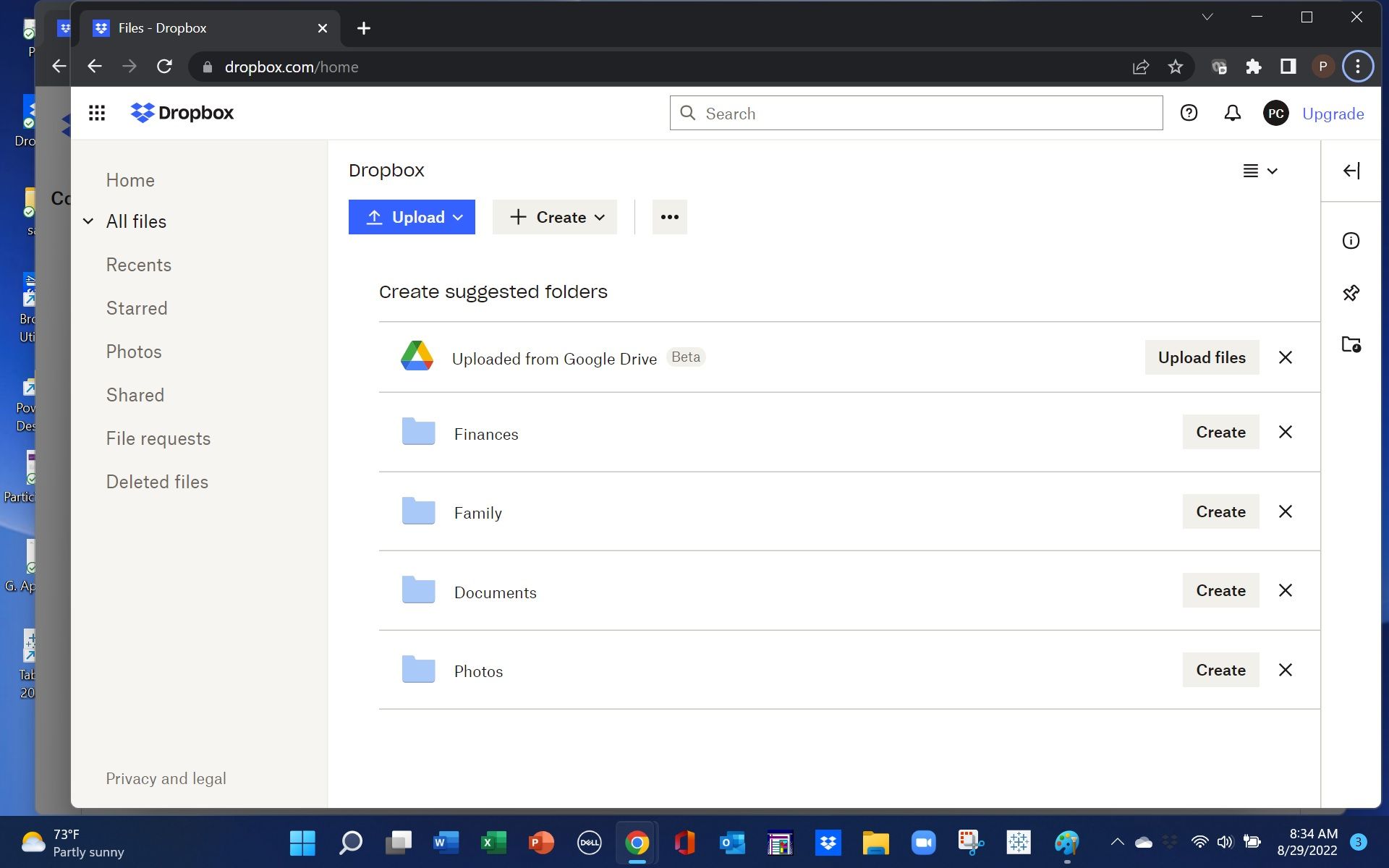The image size is (1389, 868).
Task: Create the Family folder
Action: pyautogui.click(x=1220, y=511)
